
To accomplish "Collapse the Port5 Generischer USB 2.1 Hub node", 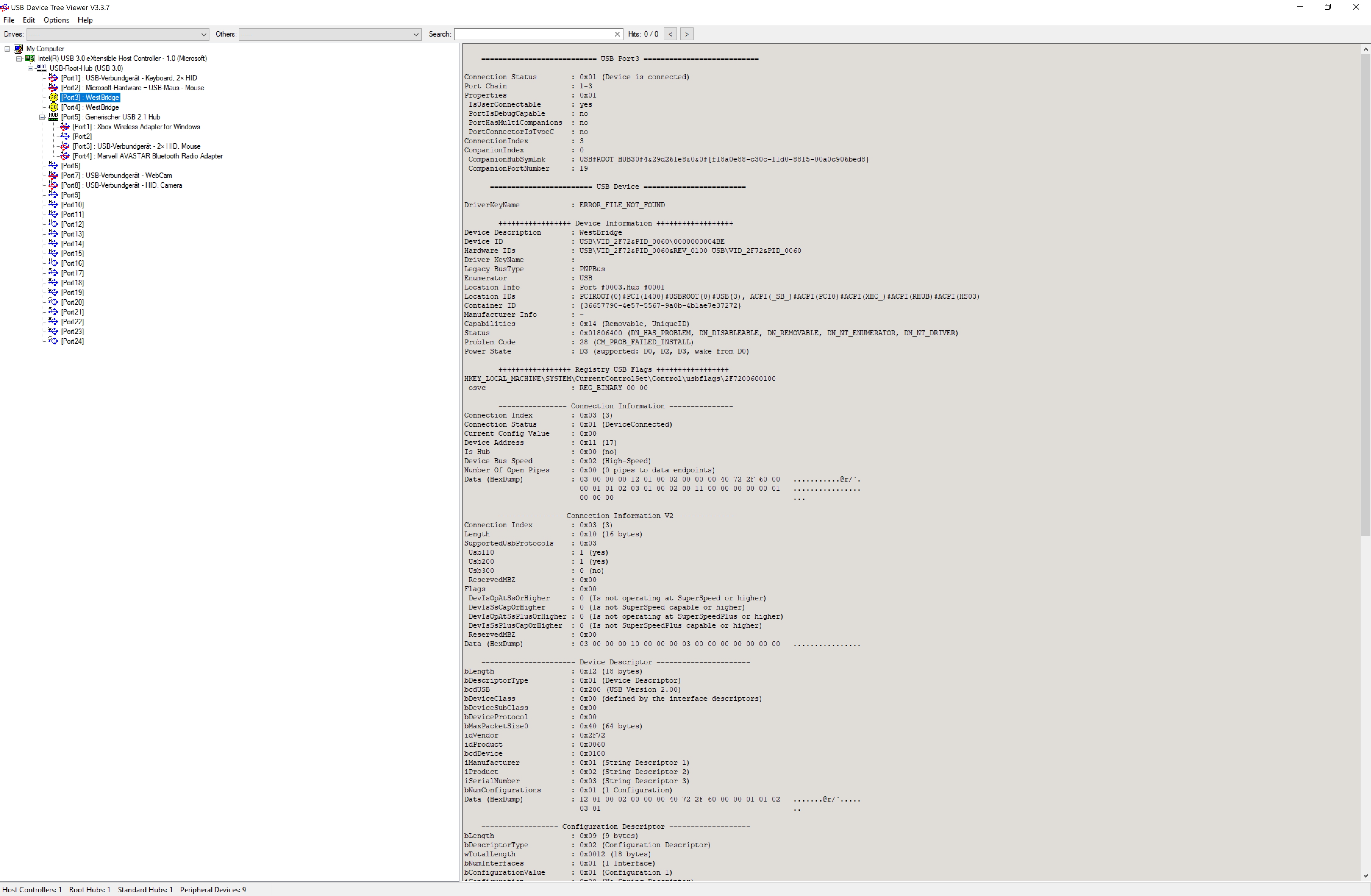I will click(42, 117).
